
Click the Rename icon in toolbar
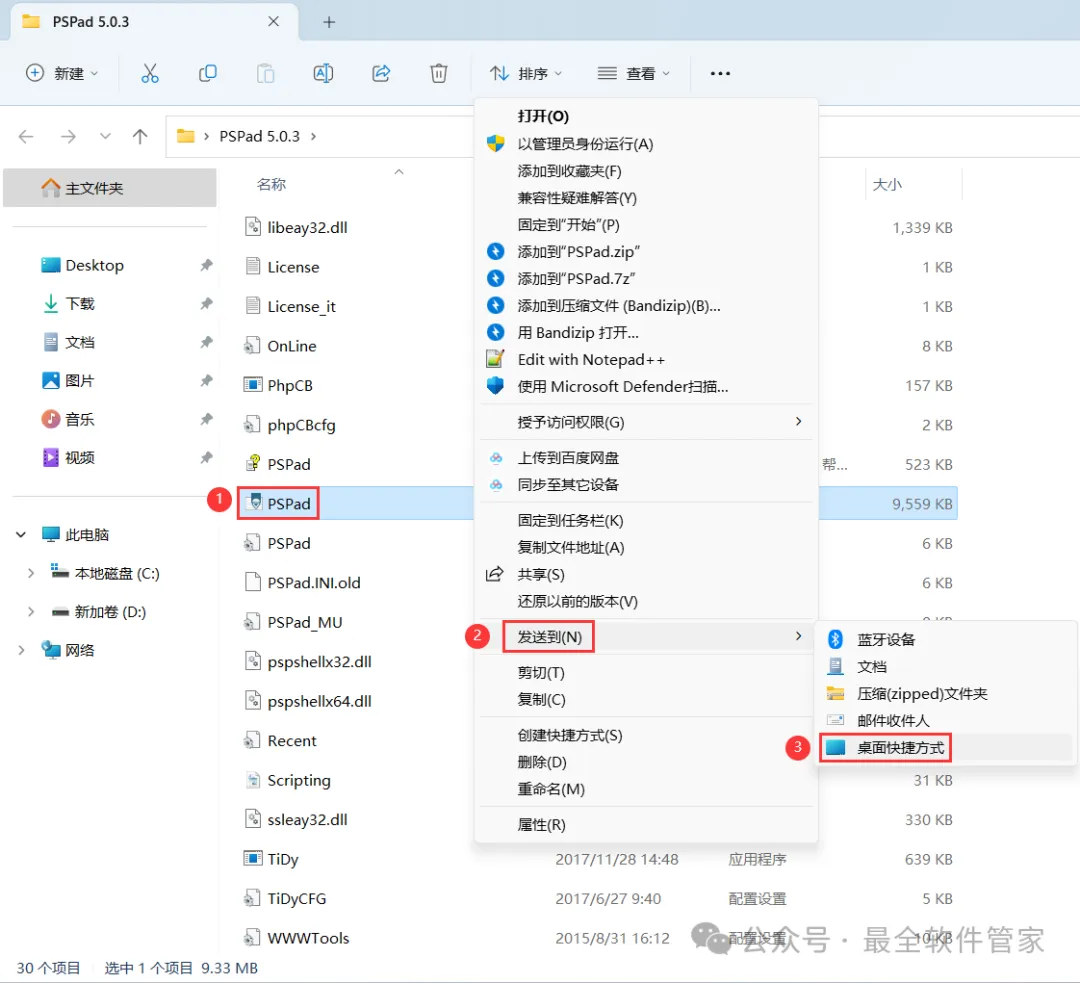pyautogui.click(x=323, y=73)
